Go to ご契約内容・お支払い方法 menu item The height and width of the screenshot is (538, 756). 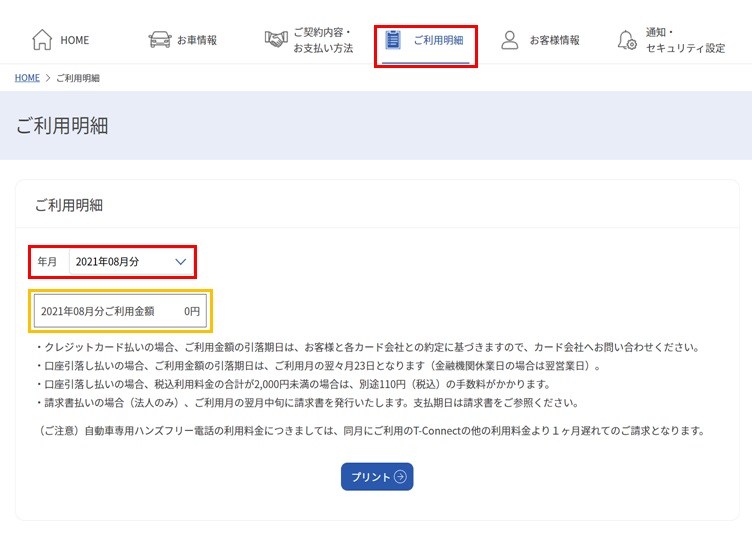(309, 40)
